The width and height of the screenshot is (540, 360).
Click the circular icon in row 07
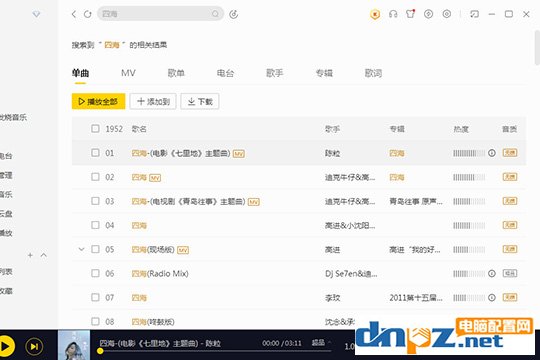pos(492,297)
